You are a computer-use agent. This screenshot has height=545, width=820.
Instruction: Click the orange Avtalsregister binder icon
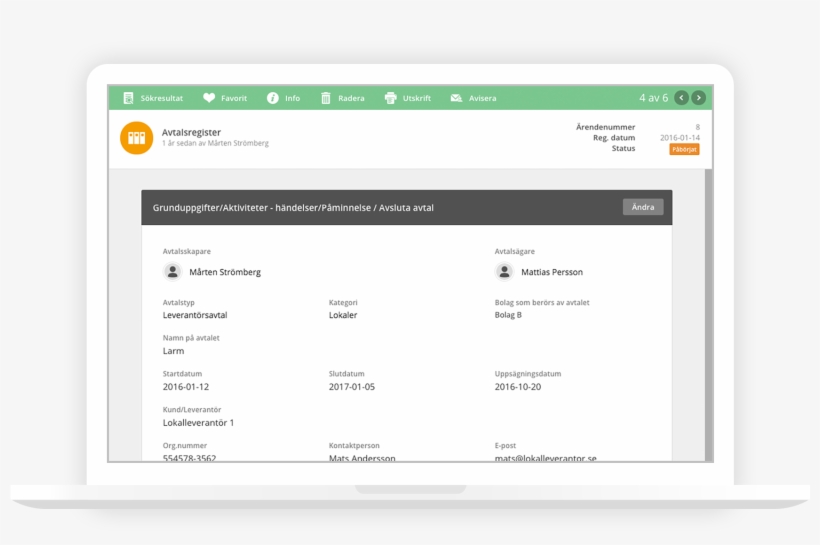tap(136, 138)
